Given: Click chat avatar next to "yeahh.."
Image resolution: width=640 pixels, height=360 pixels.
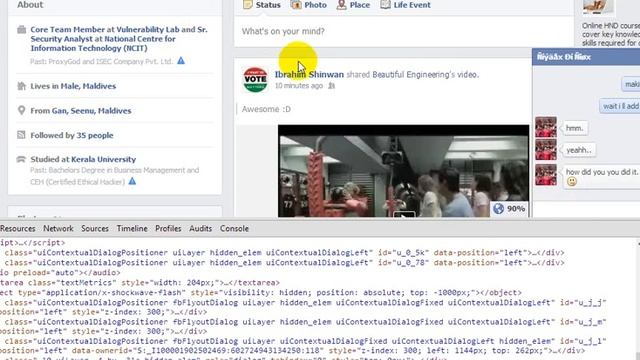Looking at the screenshot, I should click(x=546, y=150).
